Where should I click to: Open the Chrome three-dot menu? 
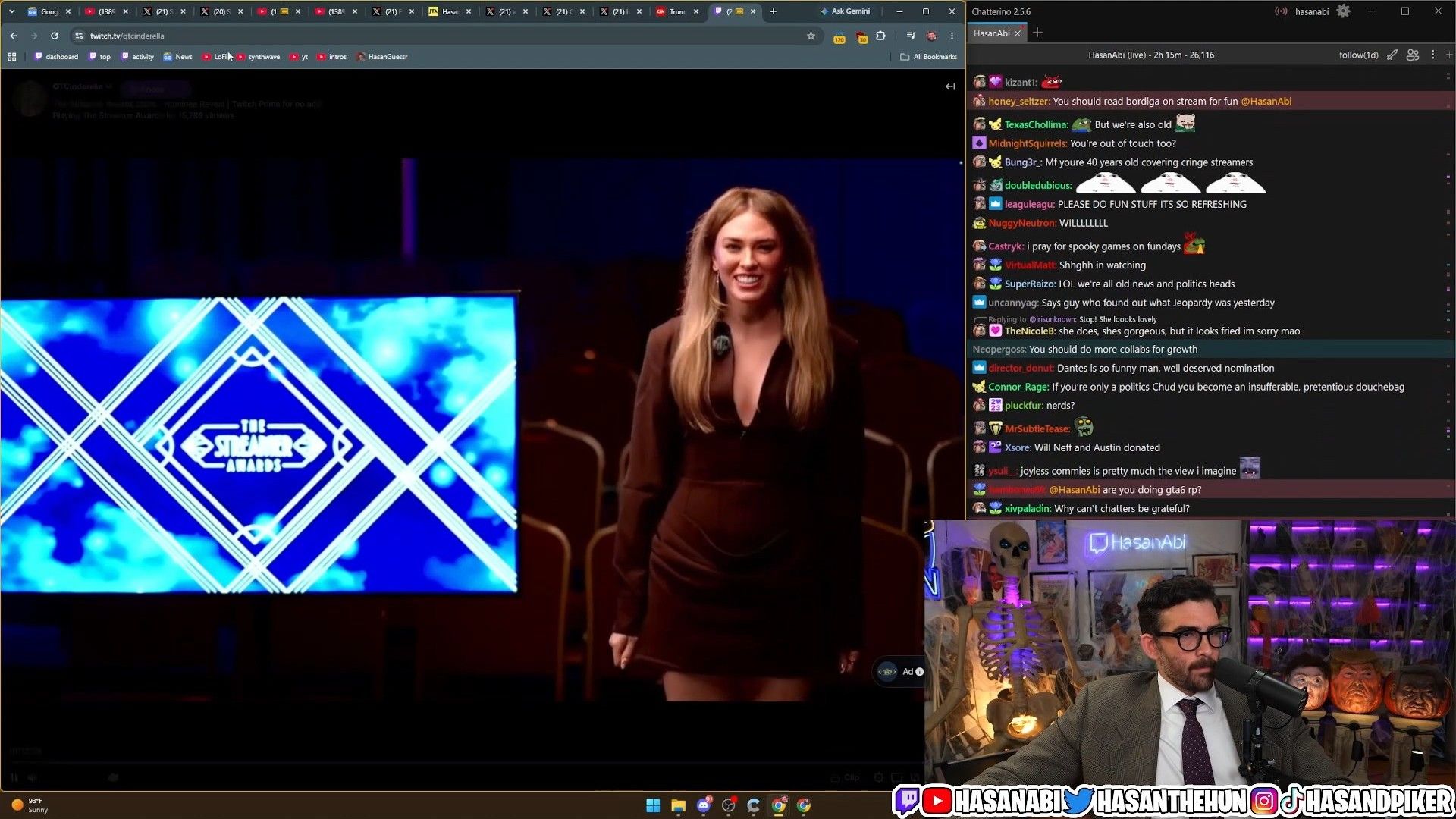952,36
